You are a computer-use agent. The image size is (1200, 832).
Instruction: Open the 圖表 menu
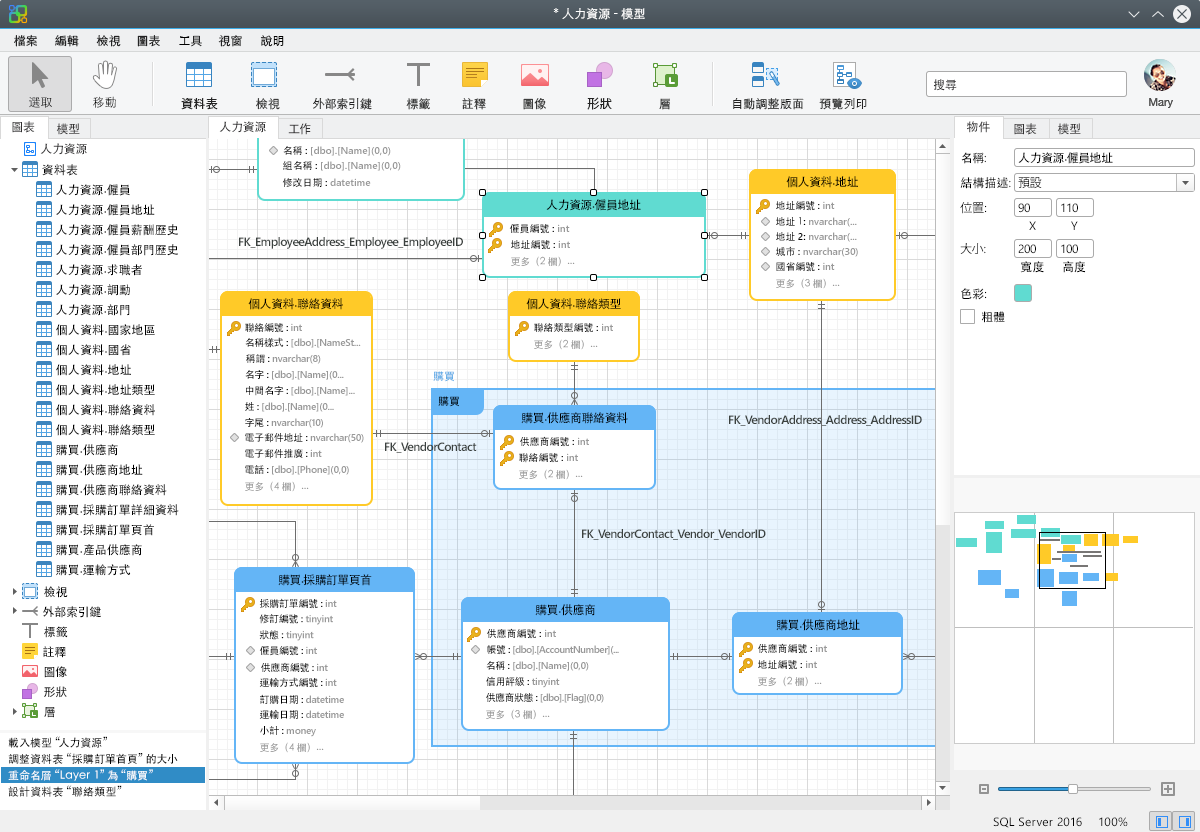point(149,41)
